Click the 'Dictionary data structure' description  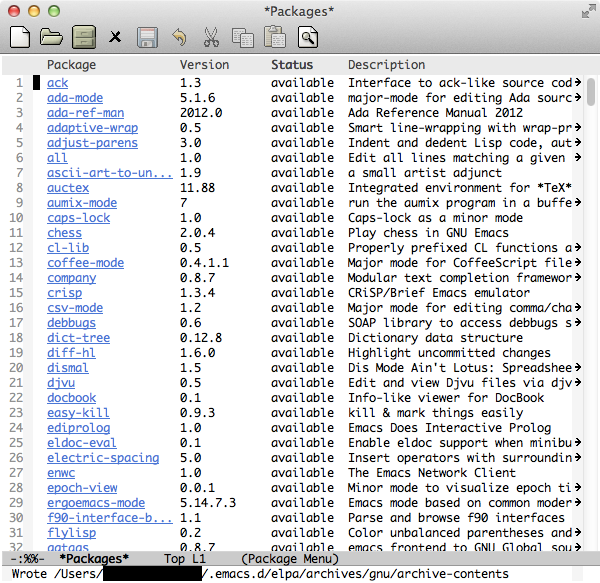(435, 337)
